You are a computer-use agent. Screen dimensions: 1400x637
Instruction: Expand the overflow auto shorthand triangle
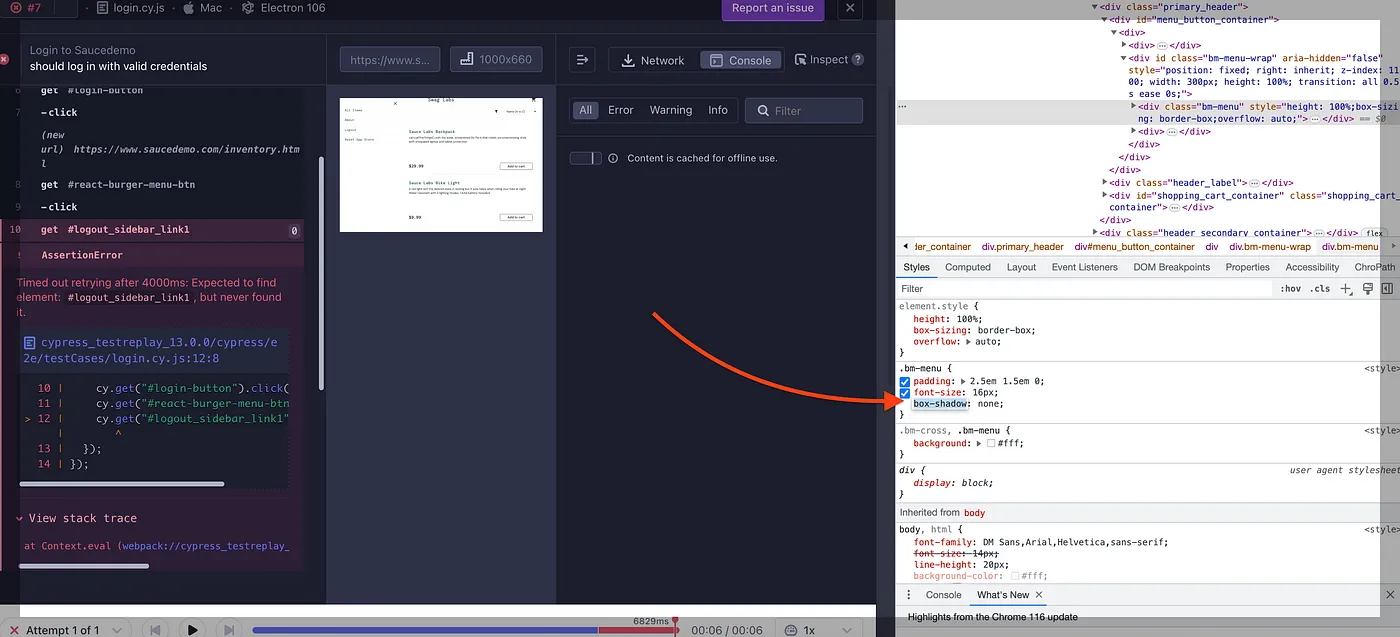[x=967, y=342]
